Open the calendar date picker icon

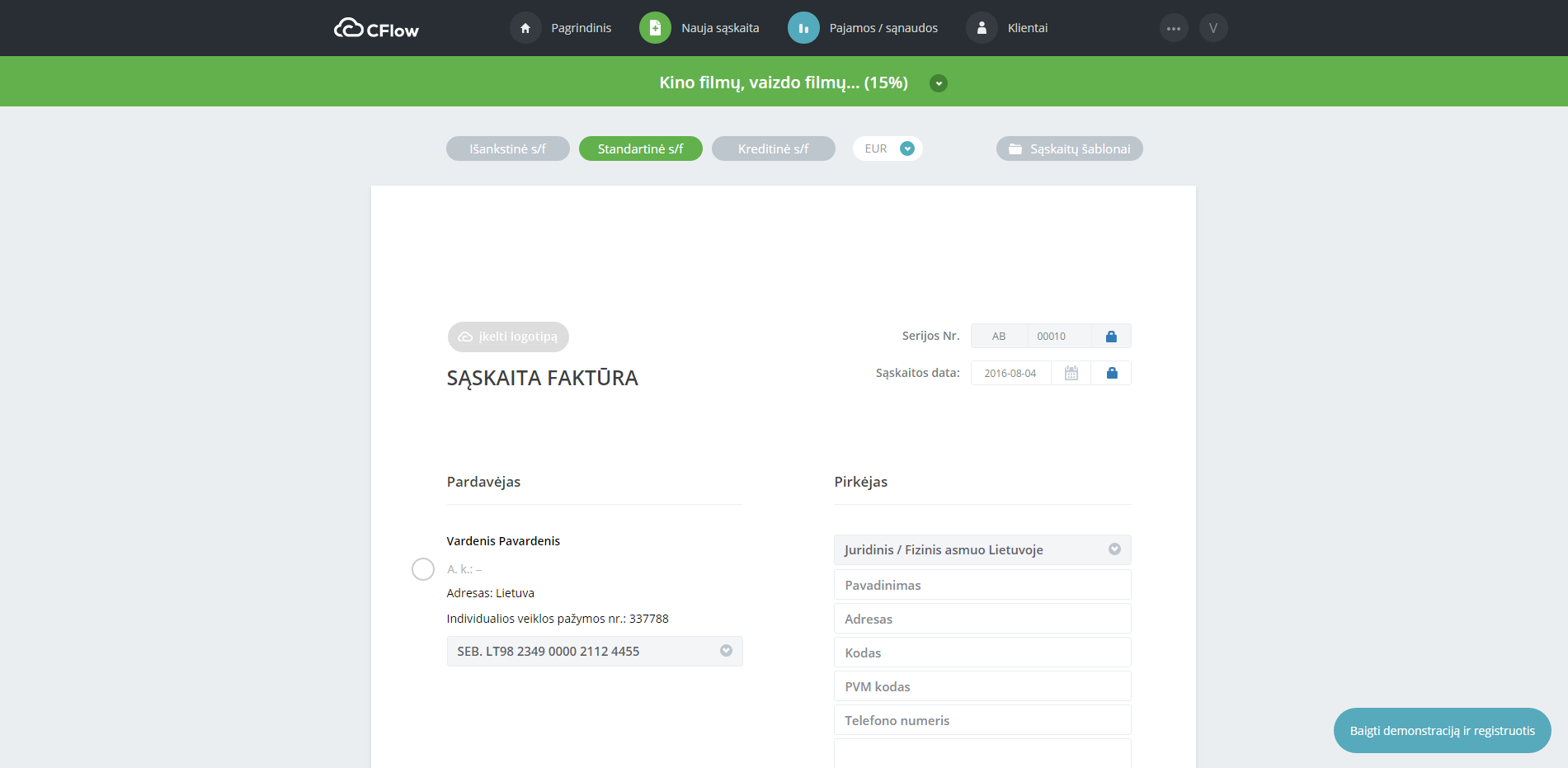pyautogui.click(x=1071, y=373)
